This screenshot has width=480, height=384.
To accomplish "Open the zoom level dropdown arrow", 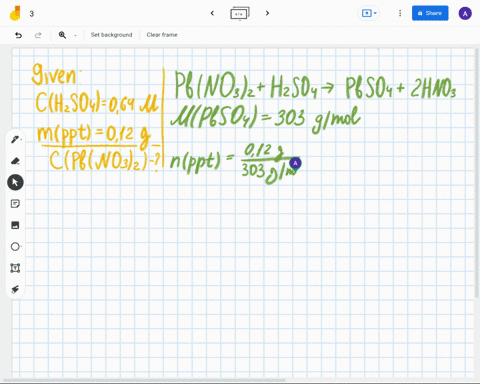I will (75, 35).
